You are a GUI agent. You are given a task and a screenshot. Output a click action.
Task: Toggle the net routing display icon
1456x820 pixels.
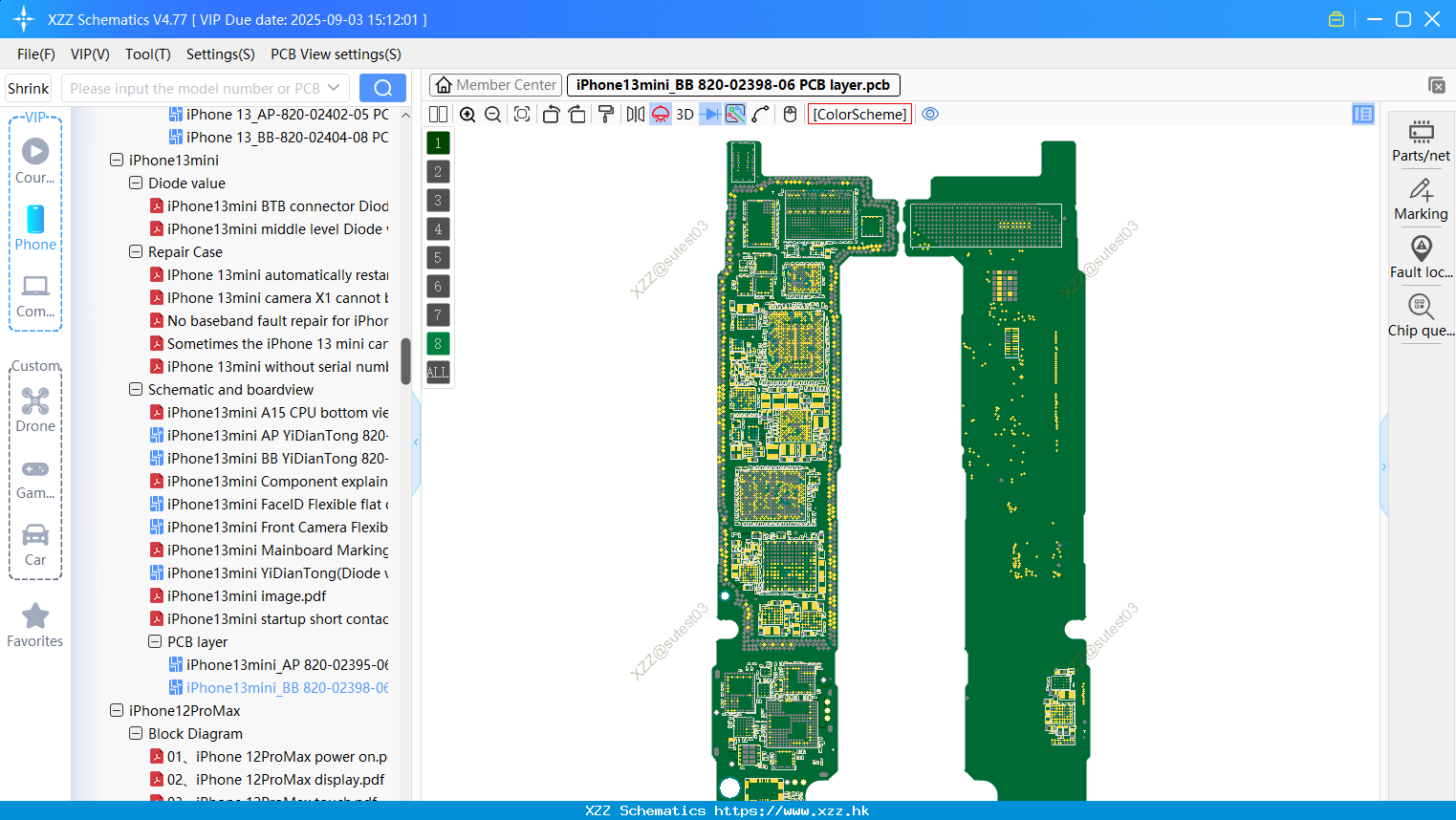coord(735,114)
